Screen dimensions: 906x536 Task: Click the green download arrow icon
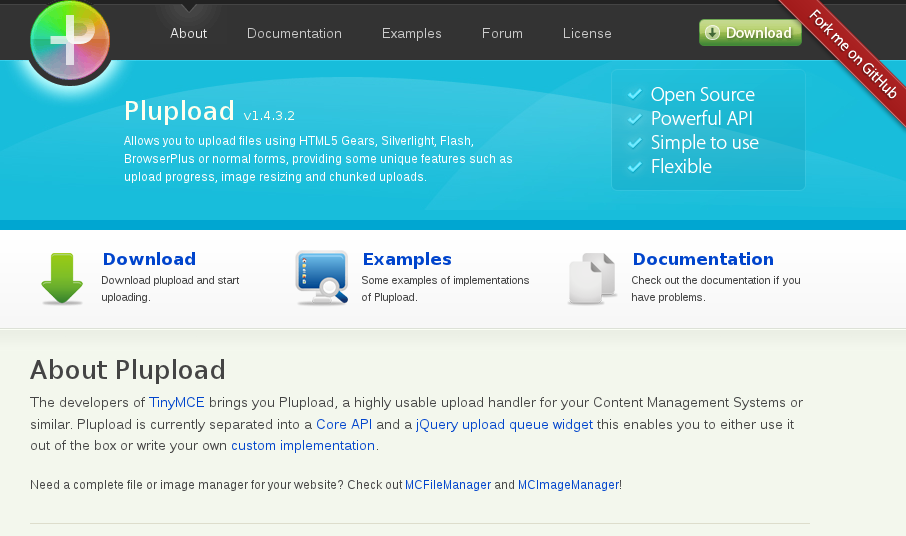tap(62, 278)
